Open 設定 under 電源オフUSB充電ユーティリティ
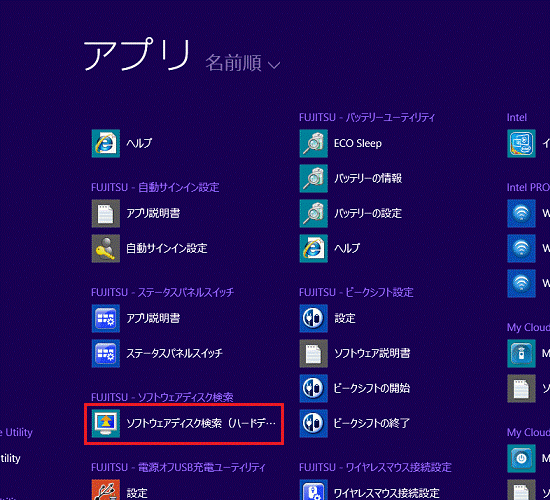This screenshot has height=500, width=550. coord(120,490)
